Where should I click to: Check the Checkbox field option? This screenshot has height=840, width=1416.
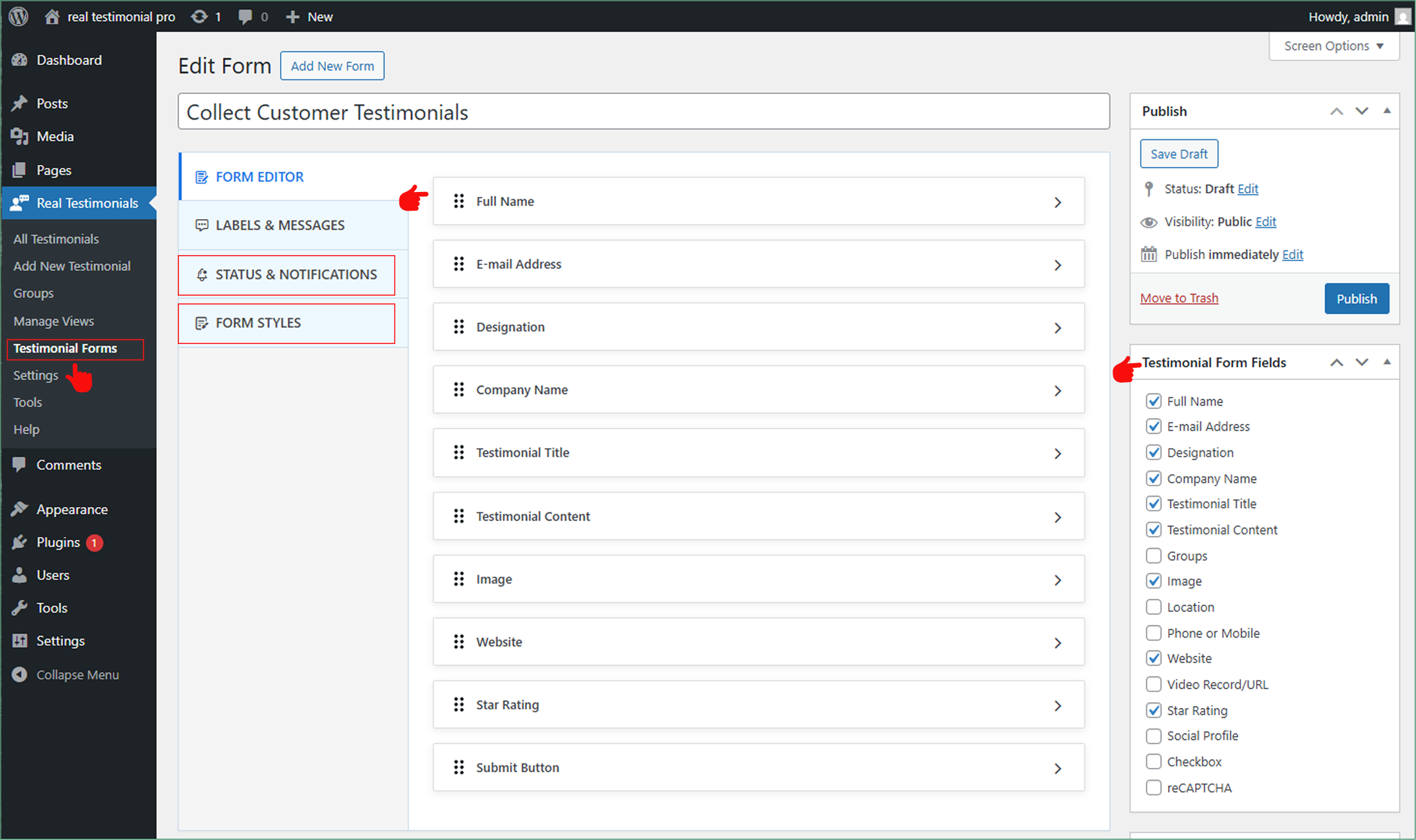pos(1154,761)
